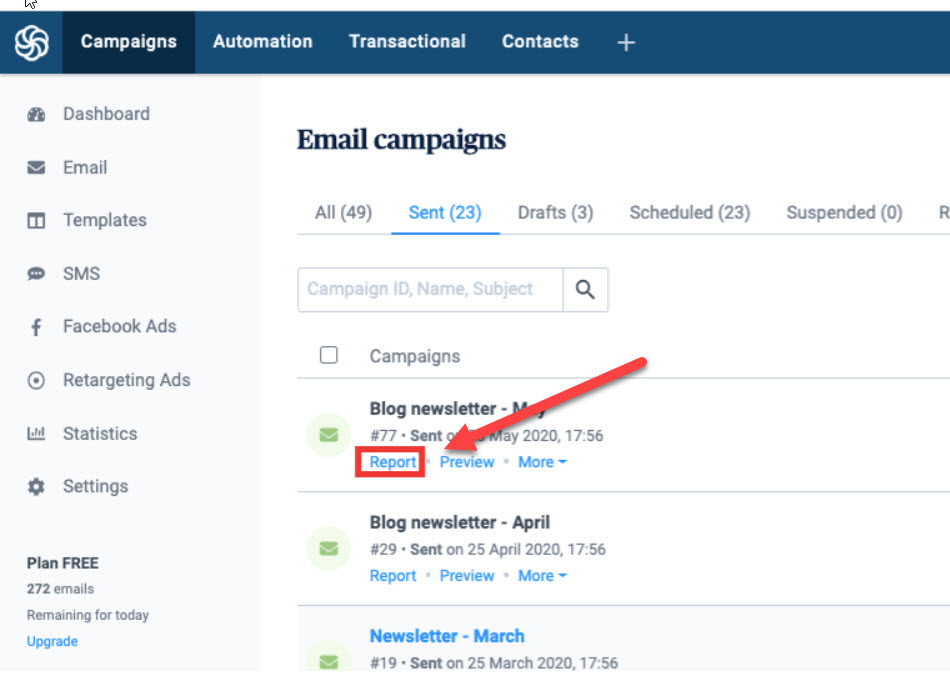950x699 pixels.
Task: Open Preview for Blog newsletter April
Action: pos(467,576)
